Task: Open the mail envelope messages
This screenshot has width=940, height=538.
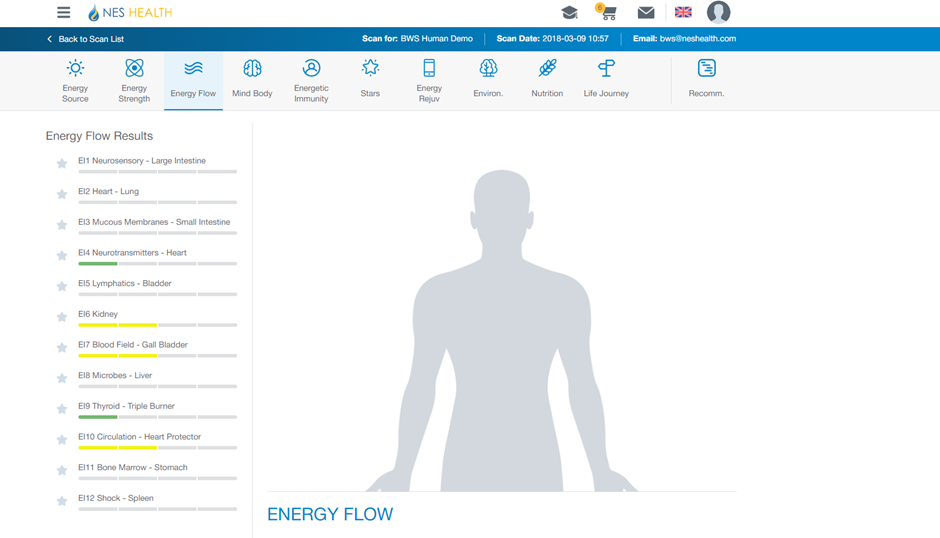Action: pyautogui.click(x=646, y=13)
